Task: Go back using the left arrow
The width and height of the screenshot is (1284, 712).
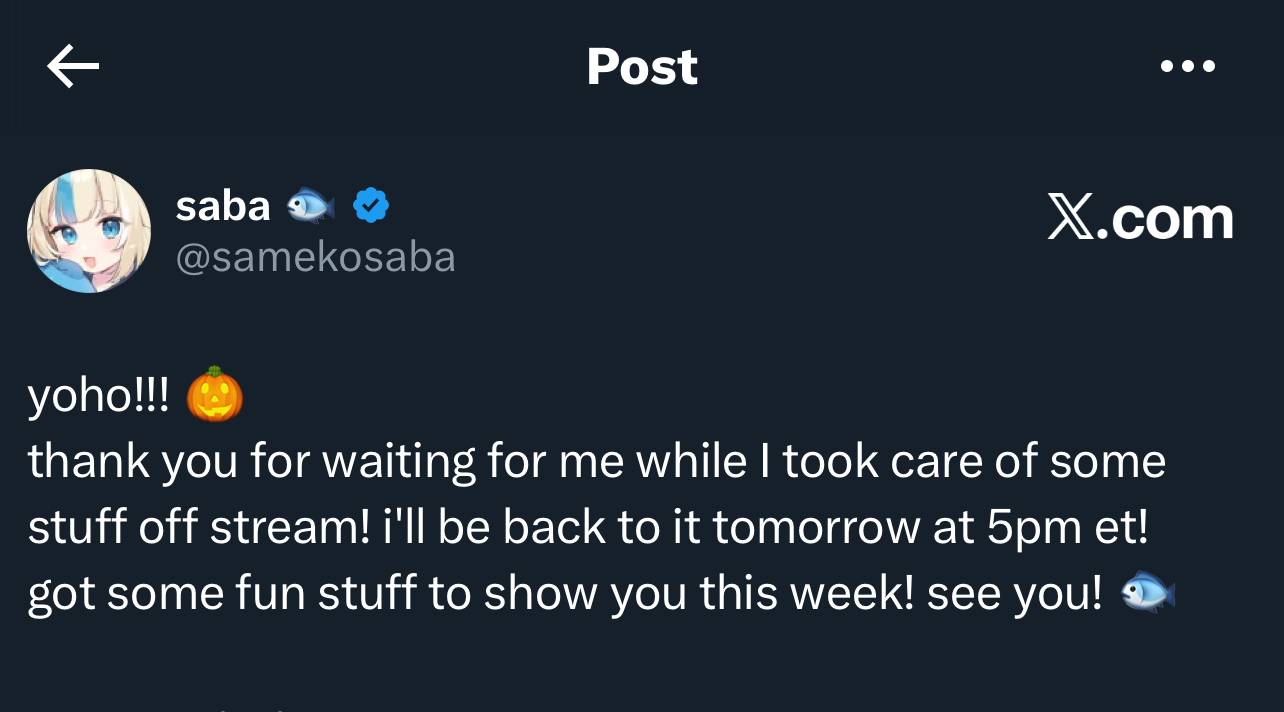Action: point(73,67)
